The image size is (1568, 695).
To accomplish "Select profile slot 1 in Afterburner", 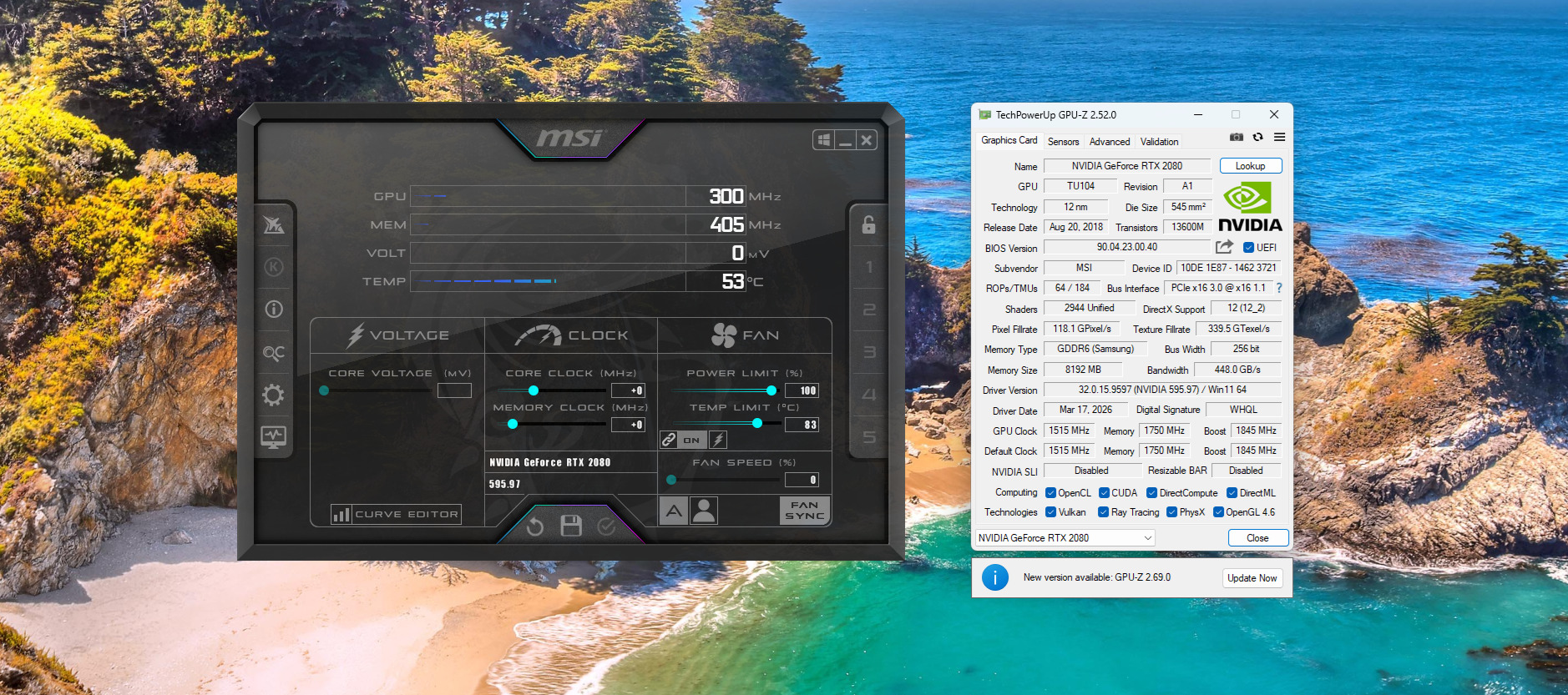I will click(869, 267).
